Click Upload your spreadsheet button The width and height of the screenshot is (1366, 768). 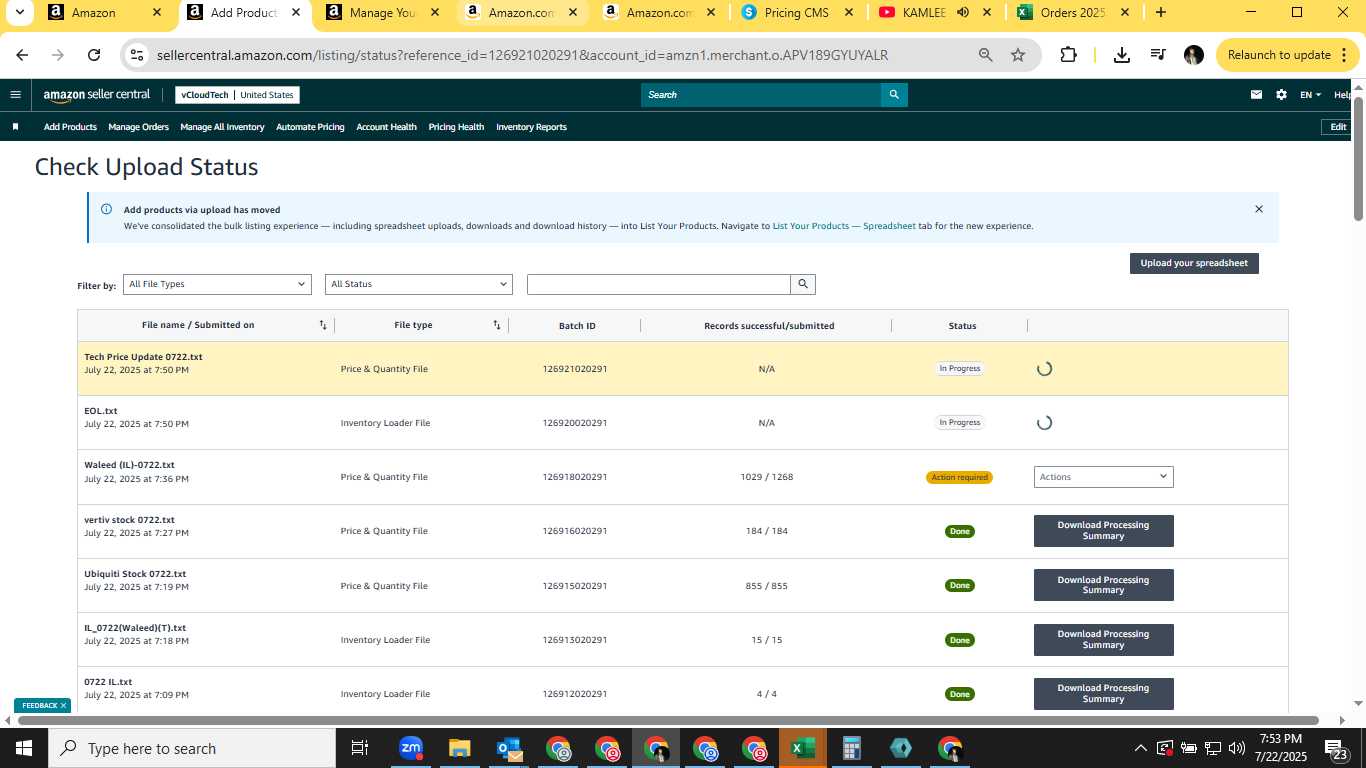pyautogui.click(x=1194, y=263)
